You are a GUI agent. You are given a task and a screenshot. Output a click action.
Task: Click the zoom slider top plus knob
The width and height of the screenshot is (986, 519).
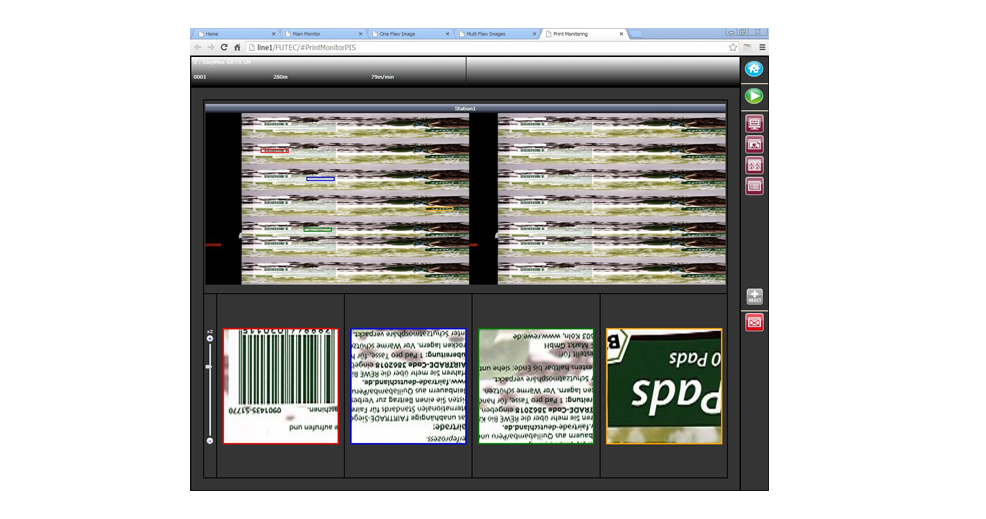(209, 338)
